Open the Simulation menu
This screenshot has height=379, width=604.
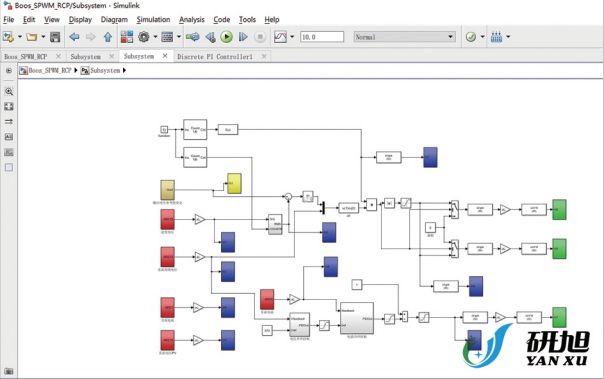click(153, 20)
